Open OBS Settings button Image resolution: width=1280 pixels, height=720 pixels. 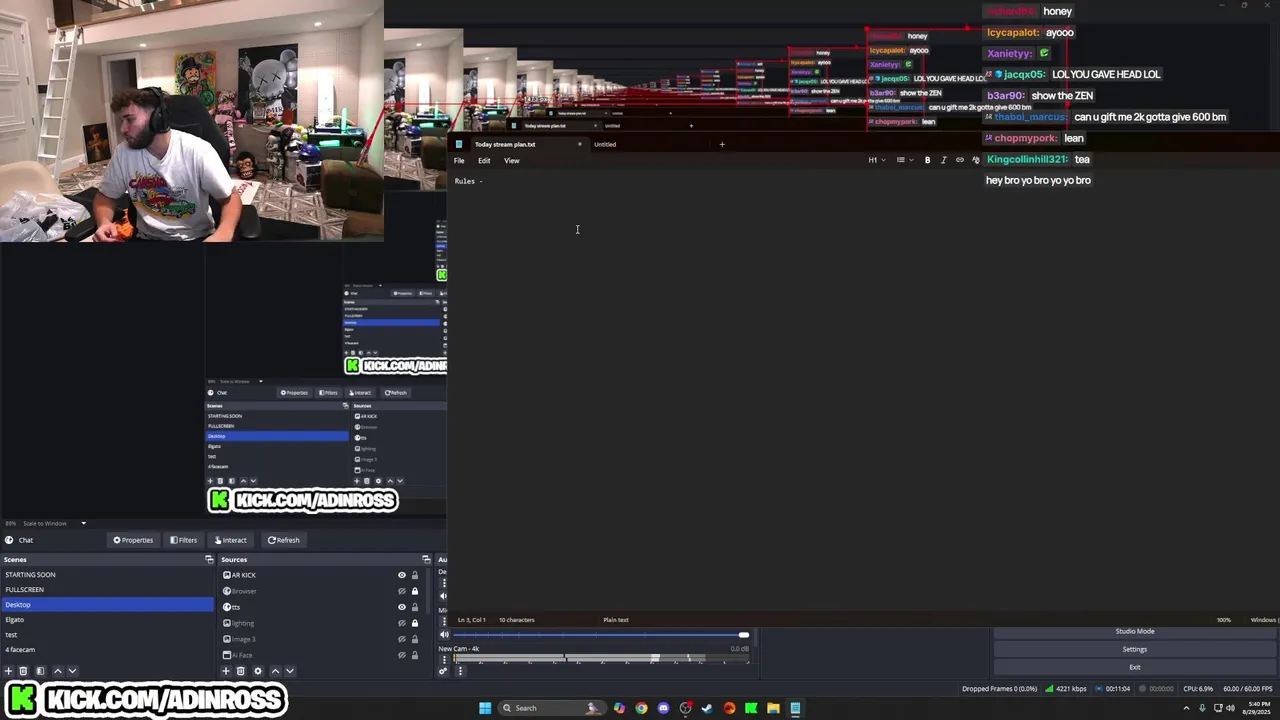[1135, 649]
